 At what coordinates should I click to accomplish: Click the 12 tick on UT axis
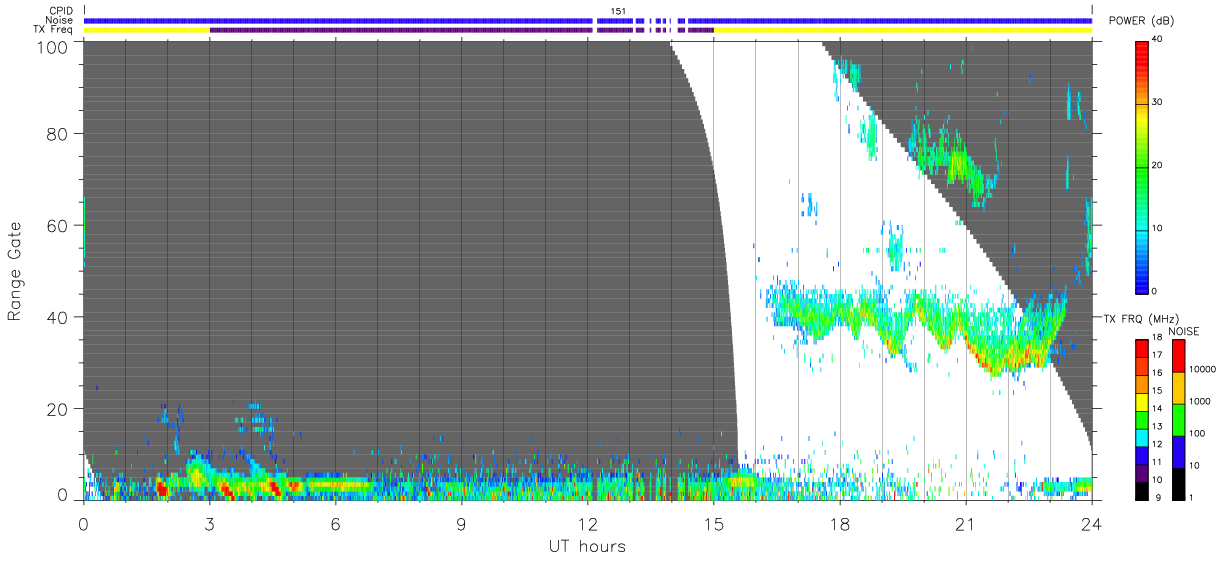pos(587,523)
